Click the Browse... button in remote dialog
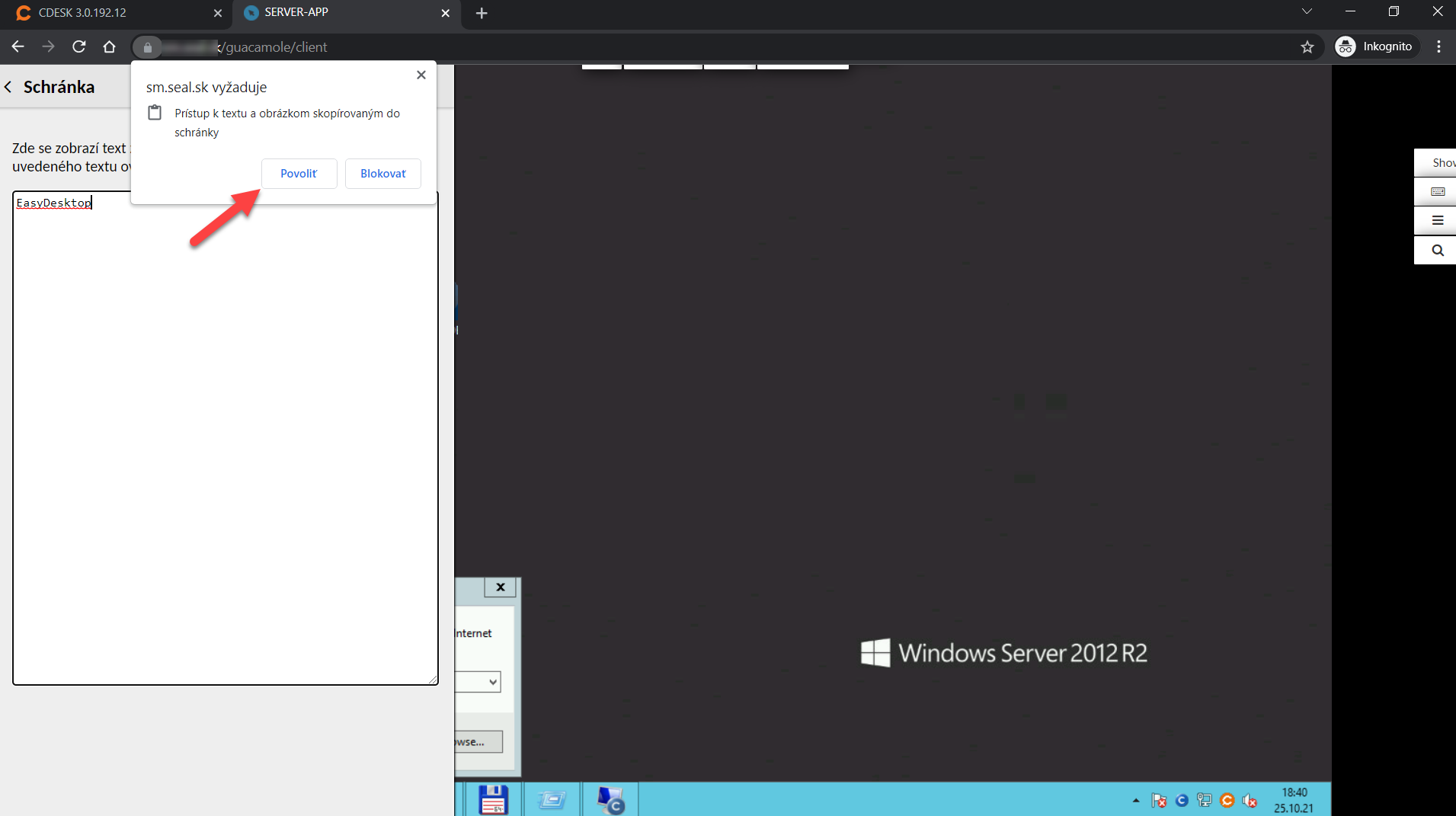Image resolution: width=1456 pixels, height=816 pixels. 478,742
